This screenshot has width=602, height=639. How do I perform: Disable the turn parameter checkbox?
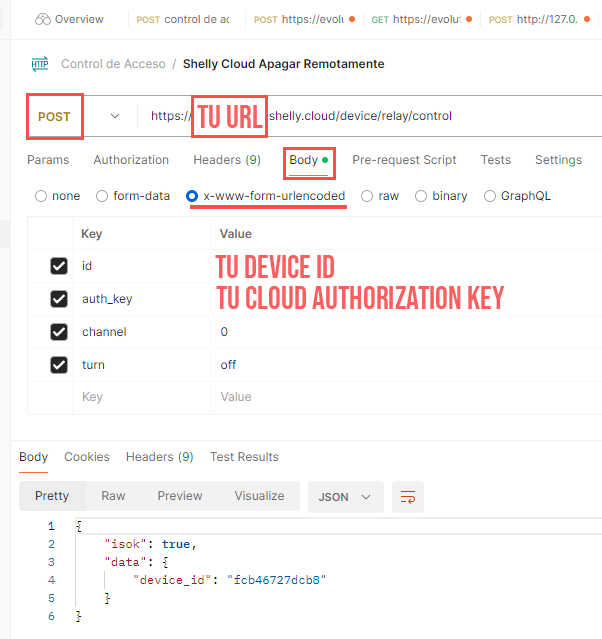(59, 365)
